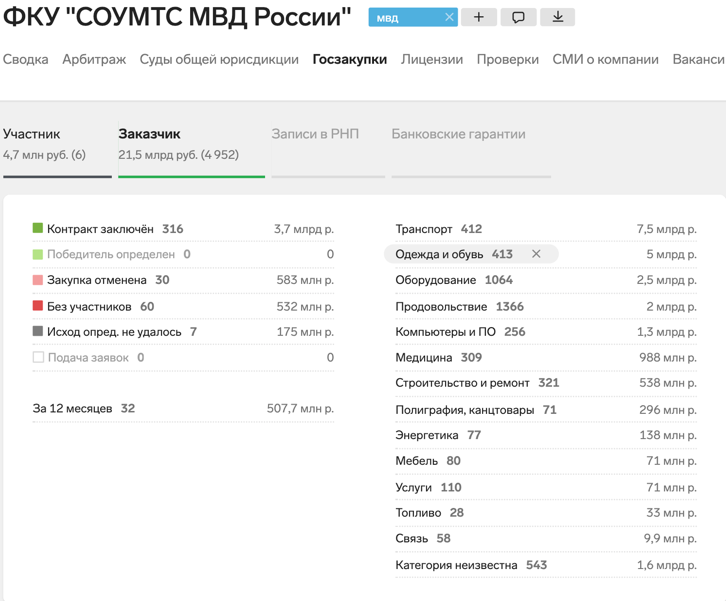Image resolution: width=726 pixels, height=601 pixels.
Task: Remove the мвд tag with its X icon
Action: (x=449, y=17)
